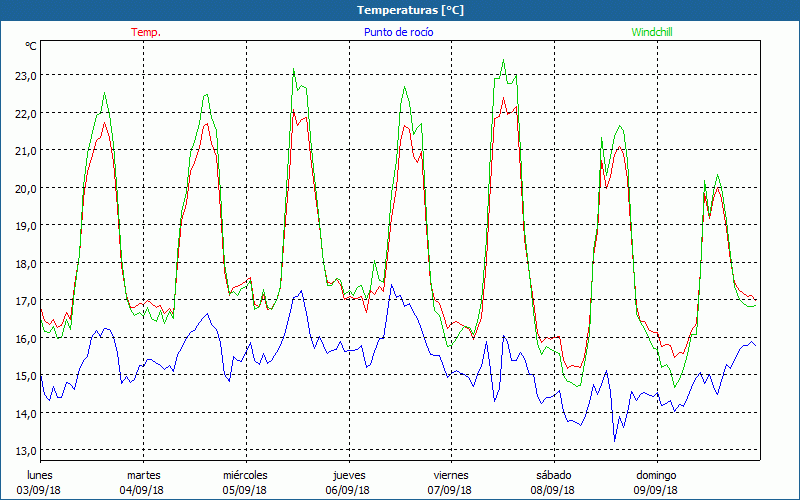Select the green 'Windchill' legend label
The width and height of the screenshot is (800, 500).
tap(652, 32)
